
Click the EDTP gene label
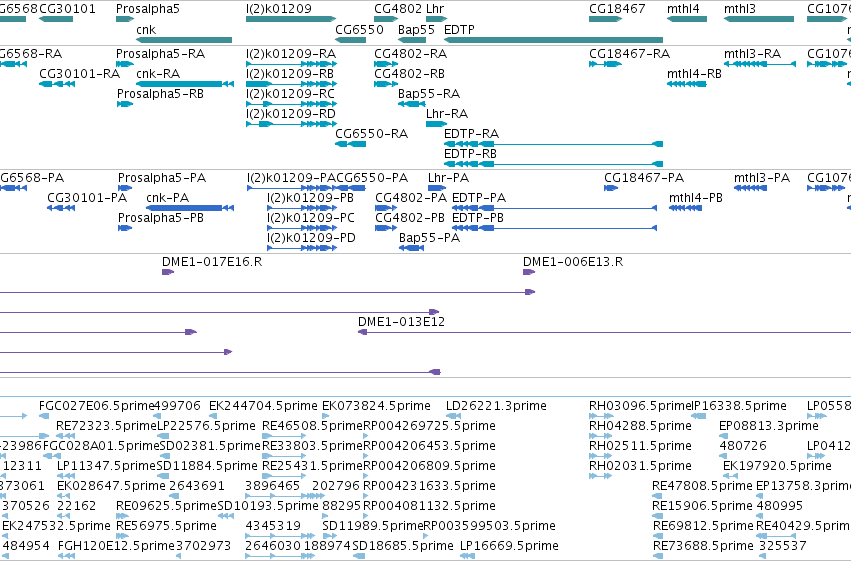pos(459,30)
